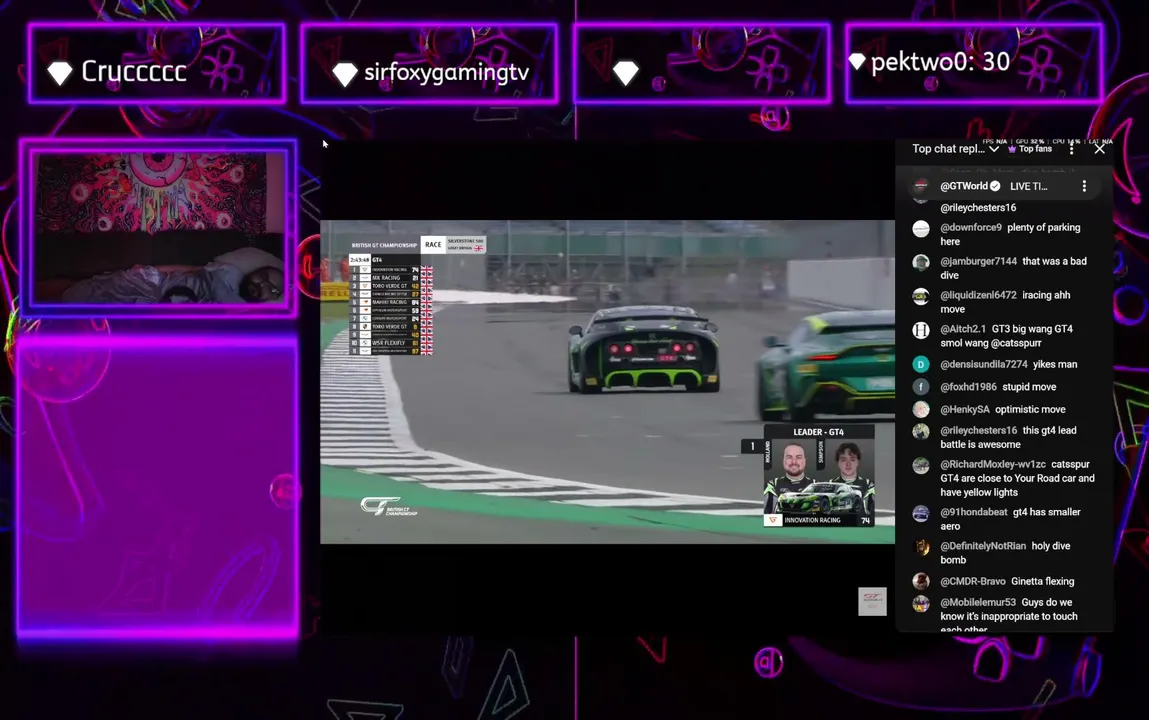
Task: Click @rileychesters16 avatar beside gt4 lead message
Action: pos(921,431)
